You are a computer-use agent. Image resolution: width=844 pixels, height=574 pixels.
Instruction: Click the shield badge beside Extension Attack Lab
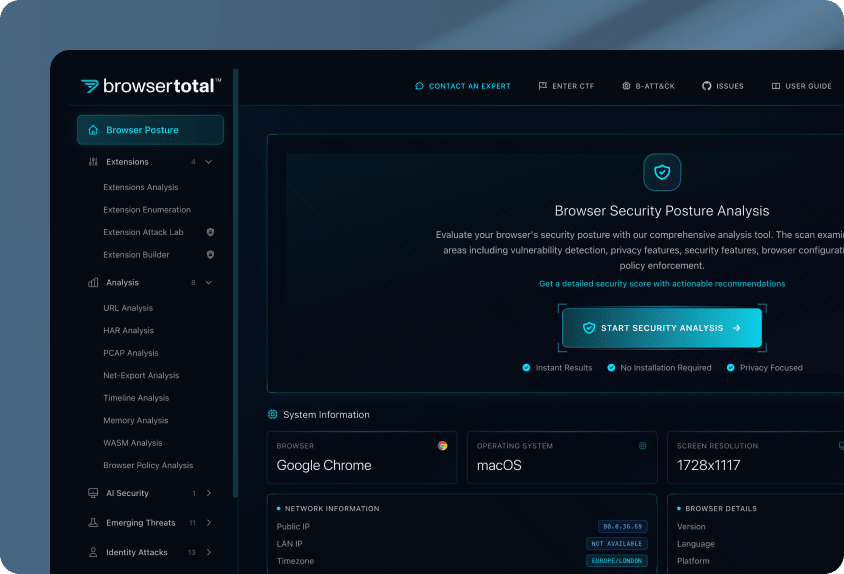[210, 232]
